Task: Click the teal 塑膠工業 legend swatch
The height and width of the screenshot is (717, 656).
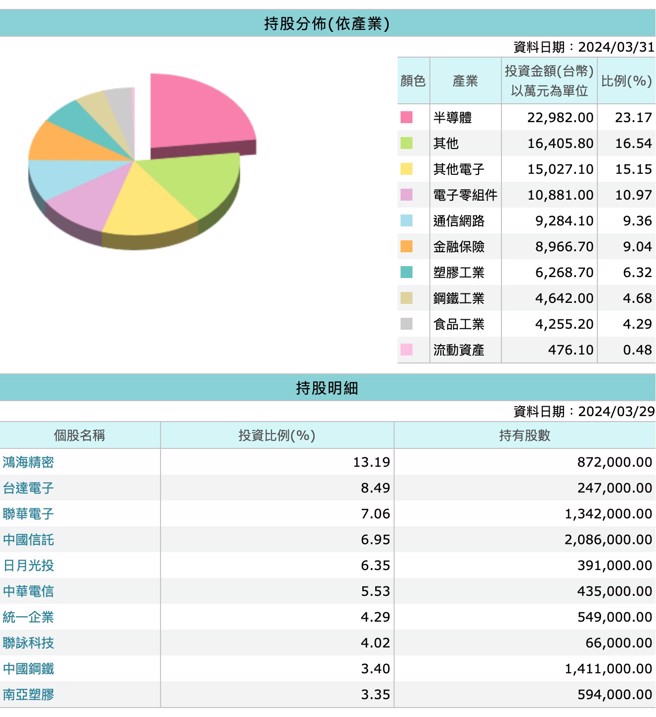Action: tap(406, 273)
